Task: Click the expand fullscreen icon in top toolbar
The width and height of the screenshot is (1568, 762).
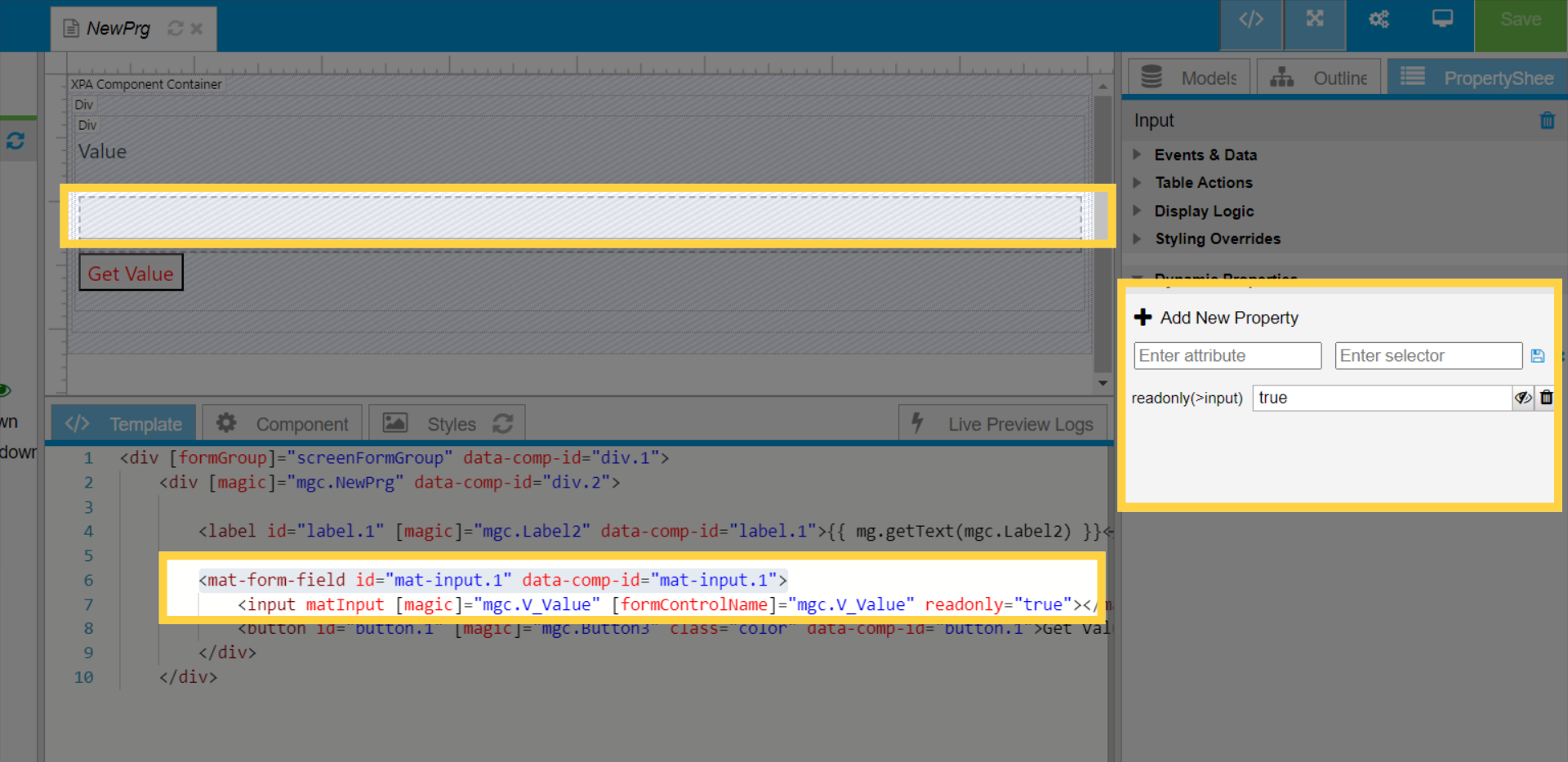Action: tap(1314, 20)
